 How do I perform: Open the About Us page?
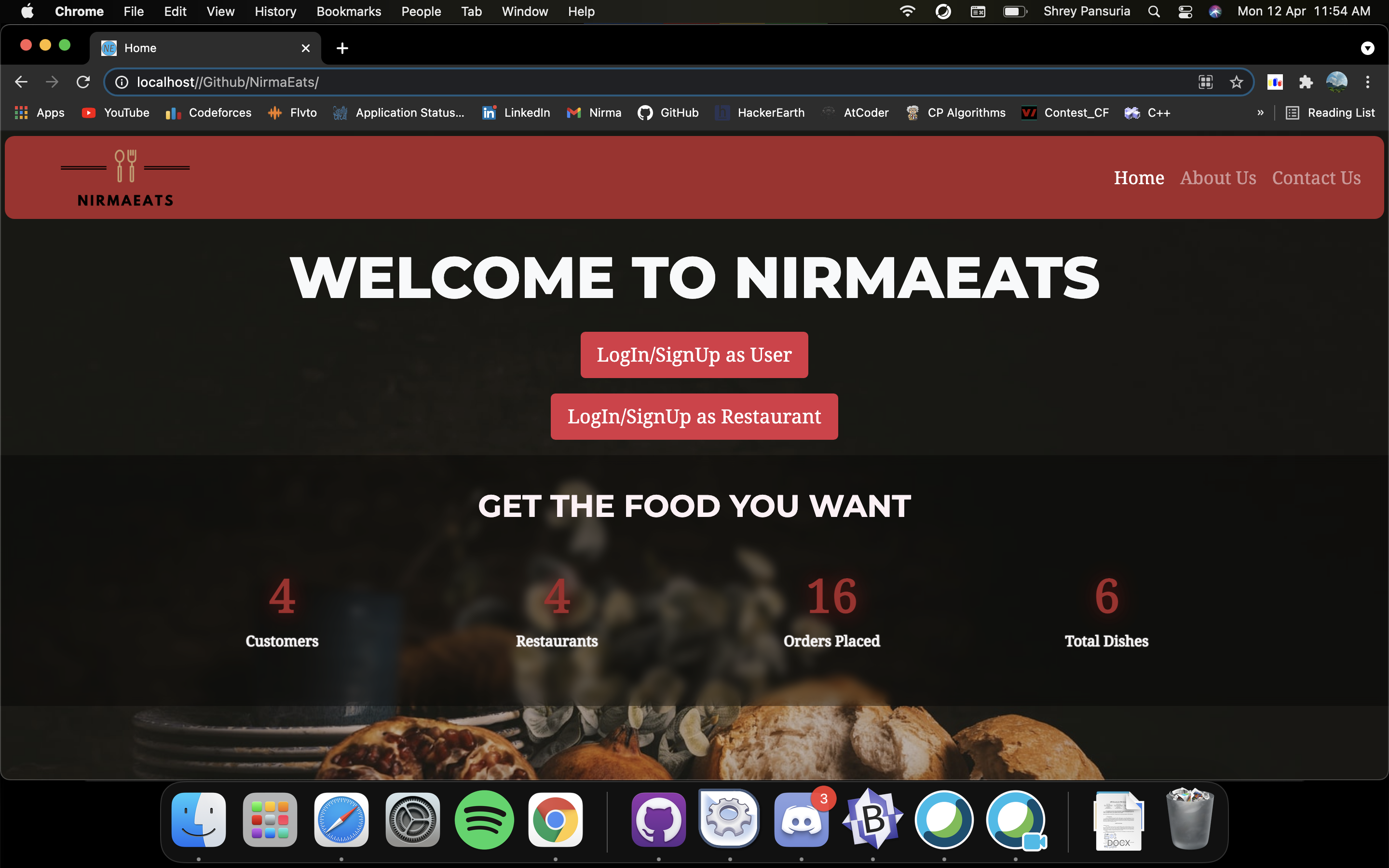coord(1218,177)
